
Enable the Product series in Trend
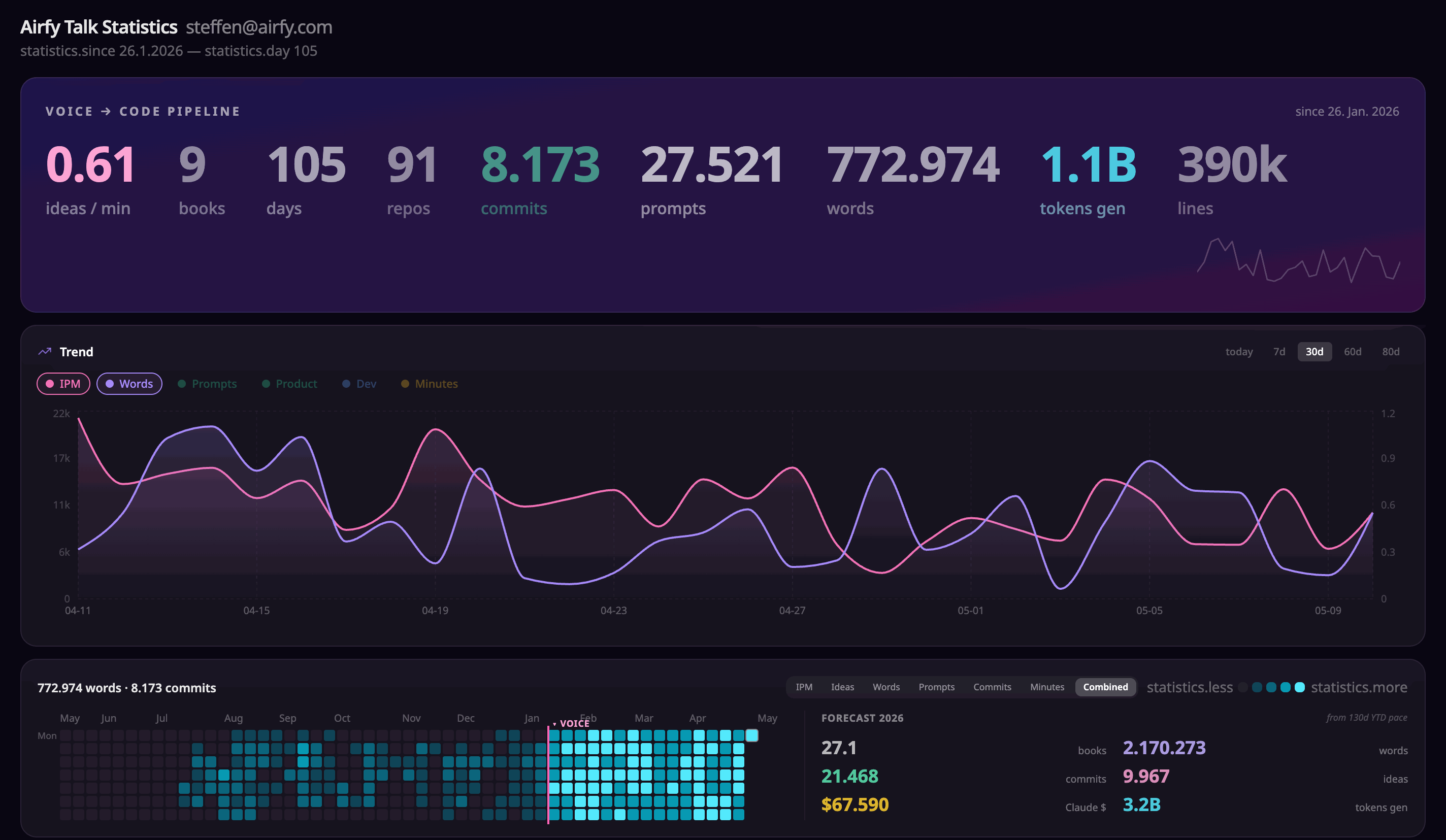(x=289, y=384)
